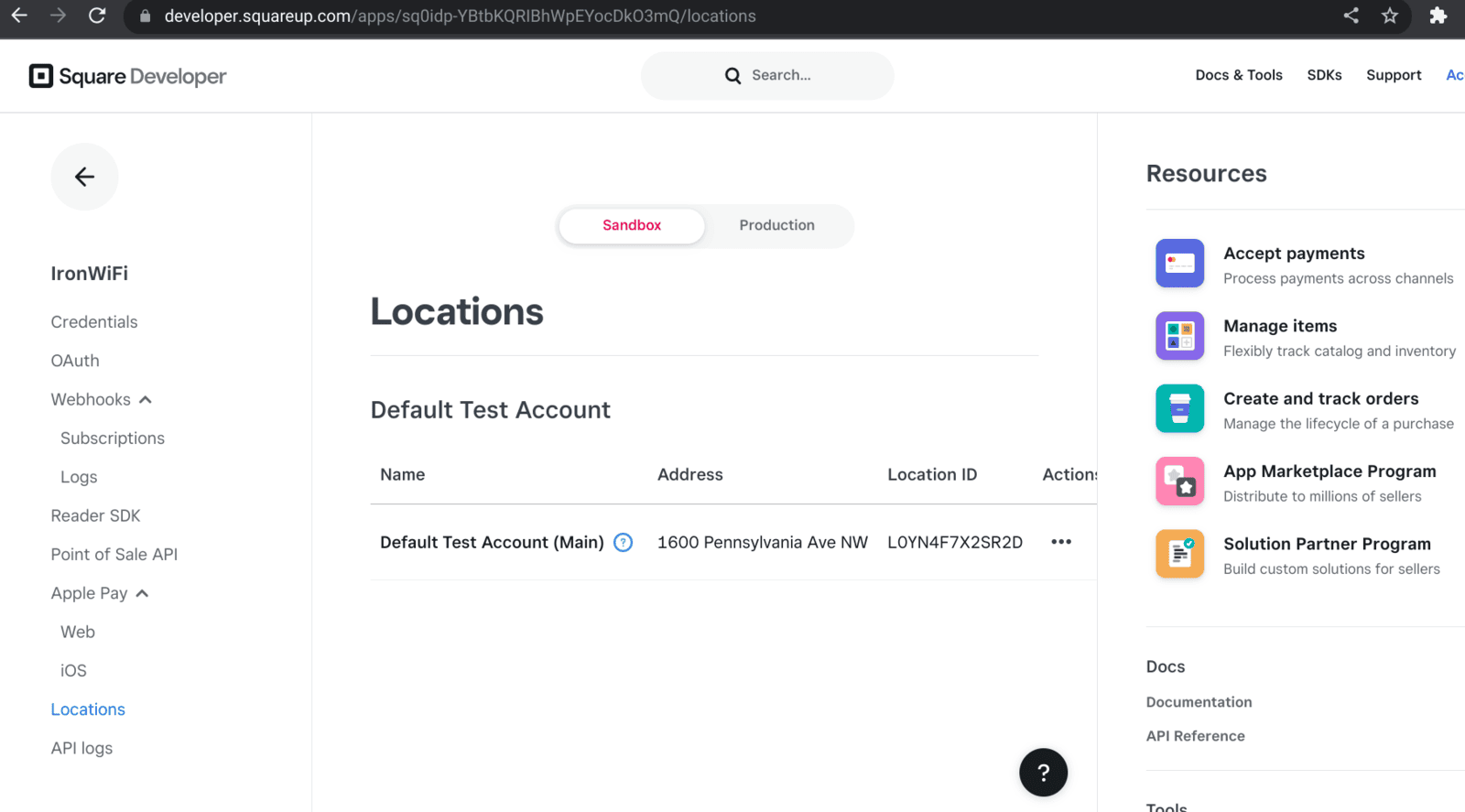This screenshot has height=812, width=1465.
Task: Click the info icon beside Default Test Account (Main)
Action: (624, 542)
